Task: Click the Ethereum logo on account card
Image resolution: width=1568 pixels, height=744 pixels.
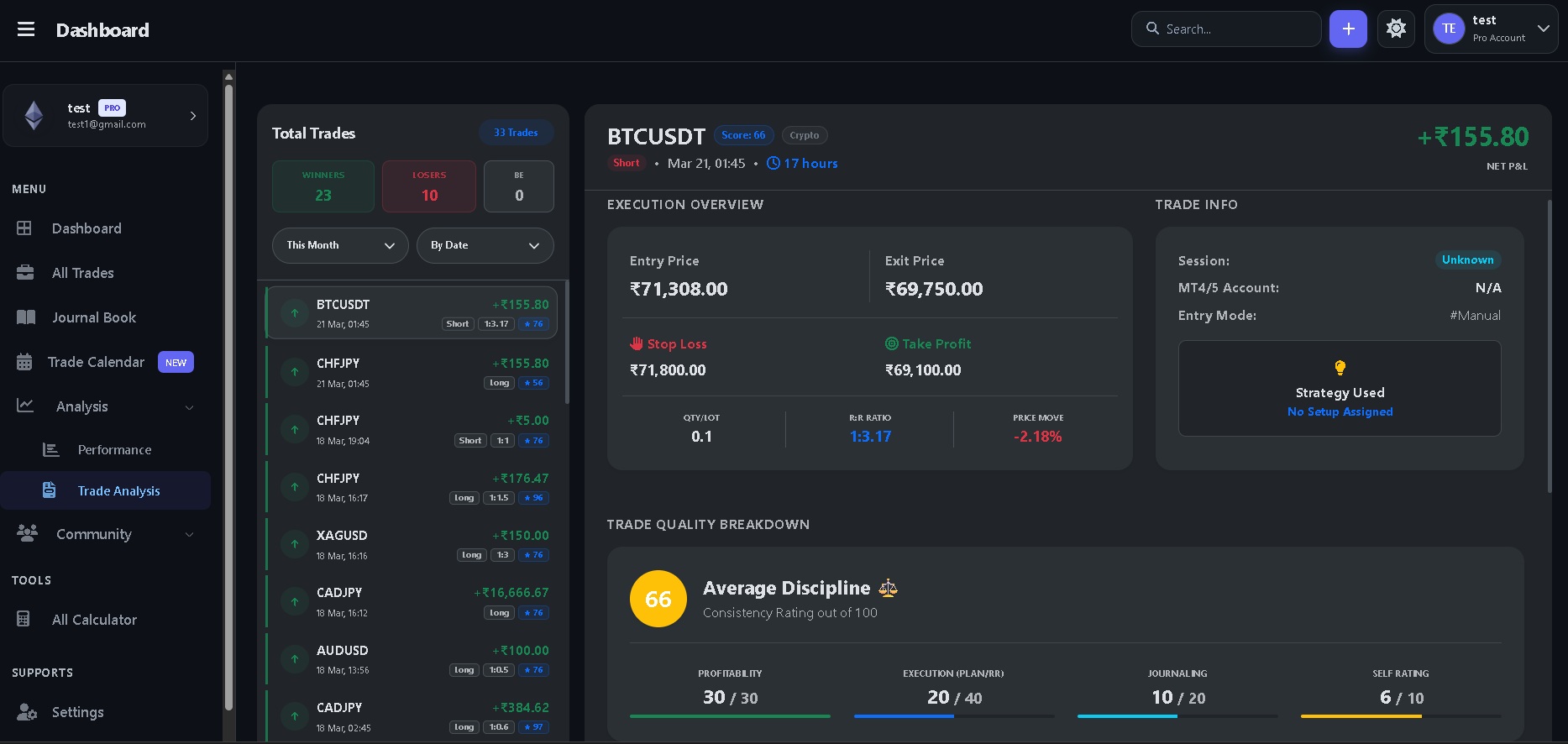Action: pos(34,116)
